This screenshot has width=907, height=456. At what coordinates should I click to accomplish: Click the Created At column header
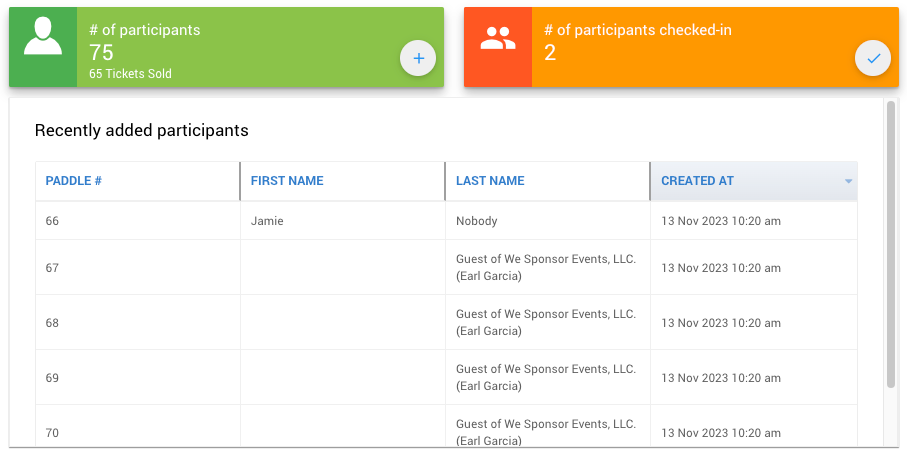698,181
